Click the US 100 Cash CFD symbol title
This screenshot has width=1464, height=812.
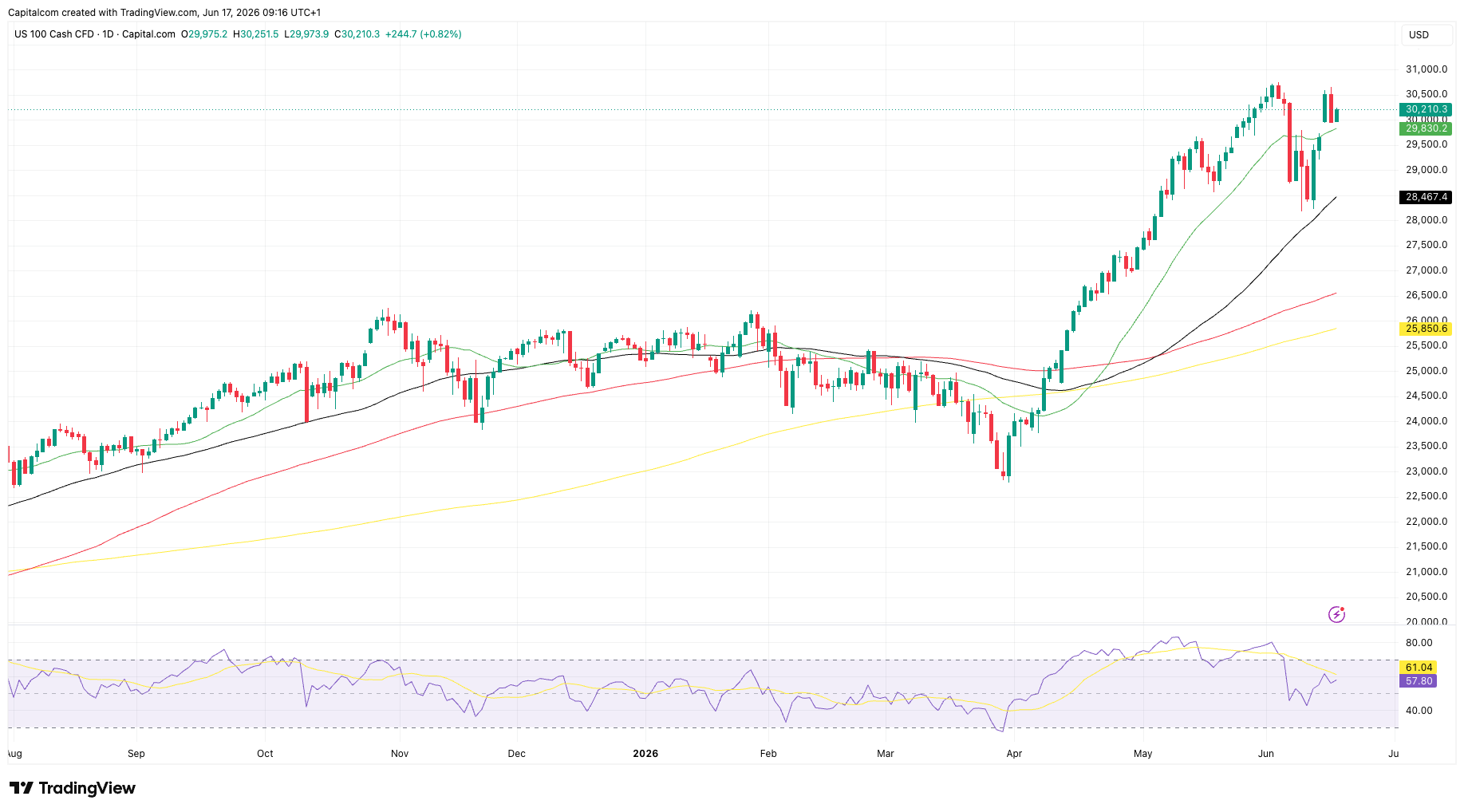[x=54, y=34]
